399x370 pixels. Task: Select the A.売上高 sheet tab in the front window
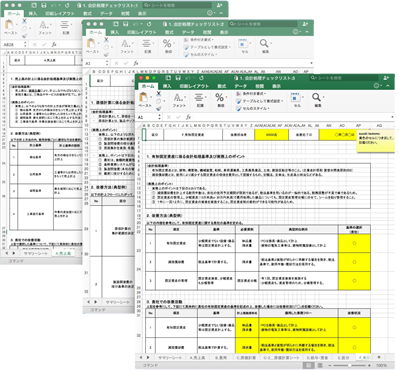coord(197,357)
